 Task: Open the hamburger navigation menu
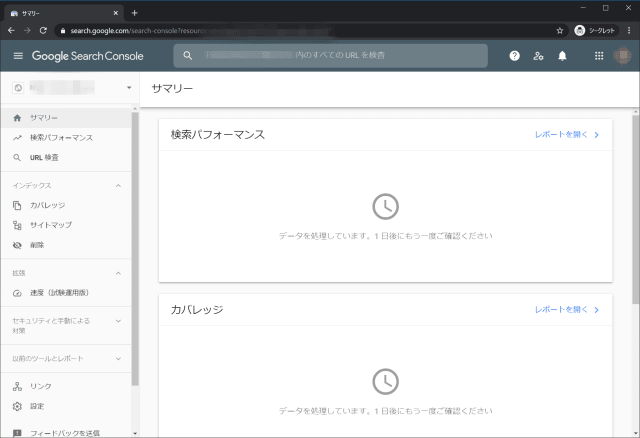tap(18, 56)
